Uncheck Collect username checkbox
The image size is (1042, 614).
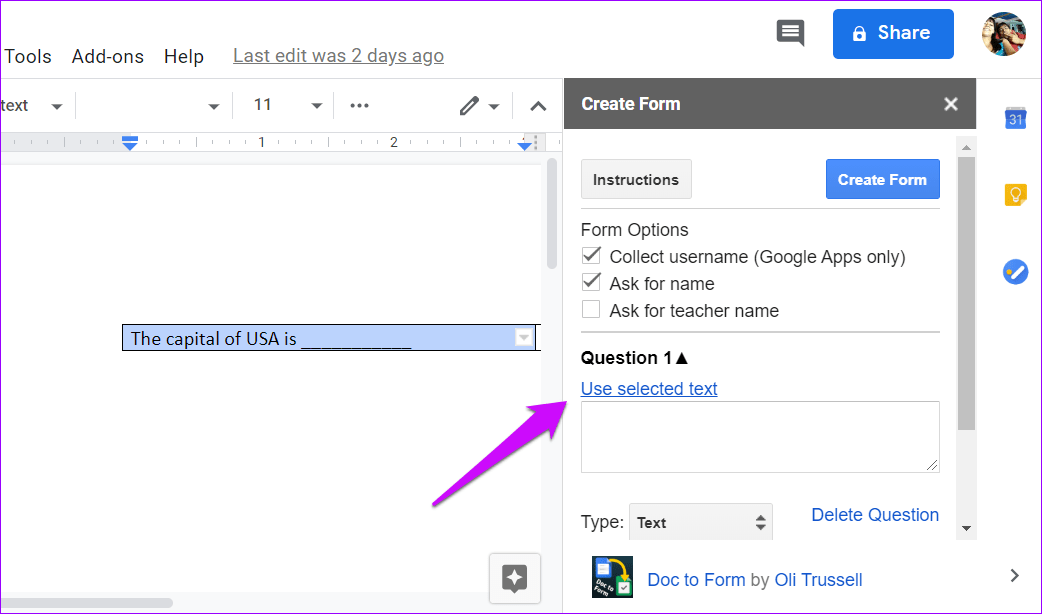591,256
